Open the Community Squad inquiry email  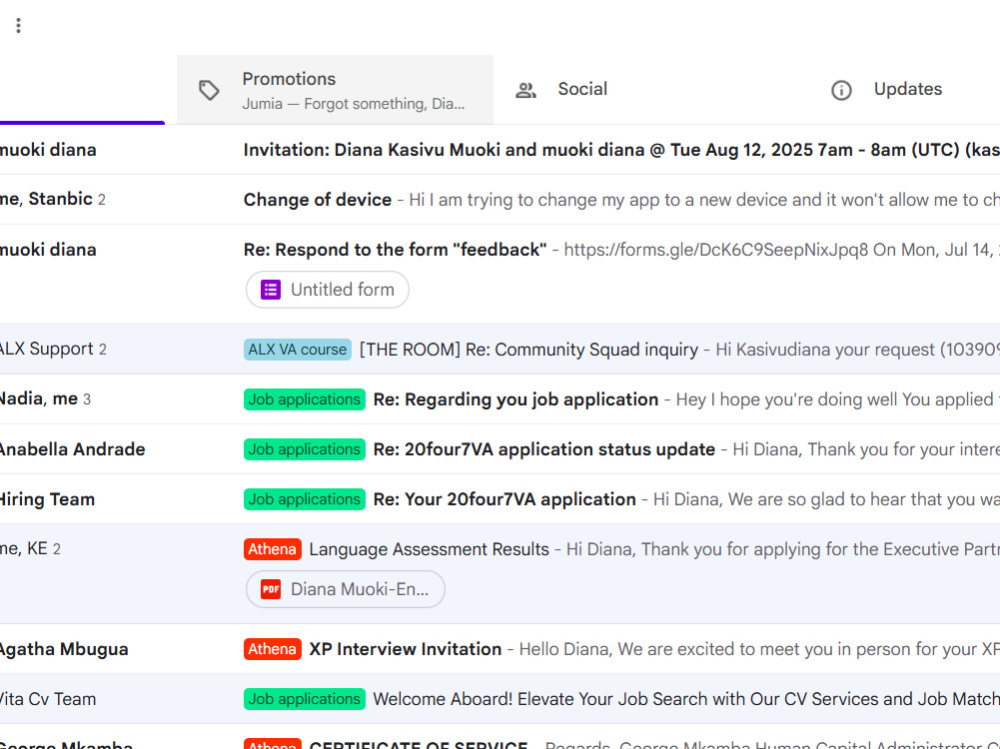point(500,349)
